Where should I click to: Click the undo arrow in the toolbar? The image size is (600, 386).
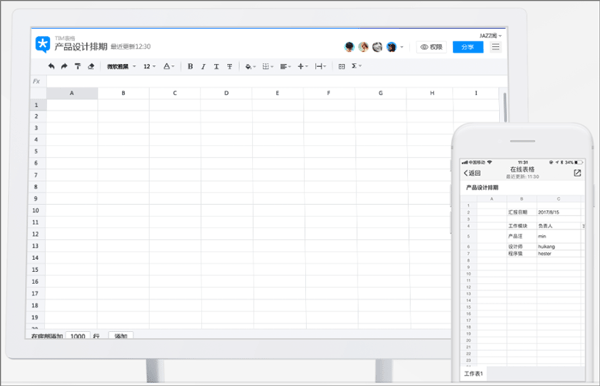coord(51,66)
